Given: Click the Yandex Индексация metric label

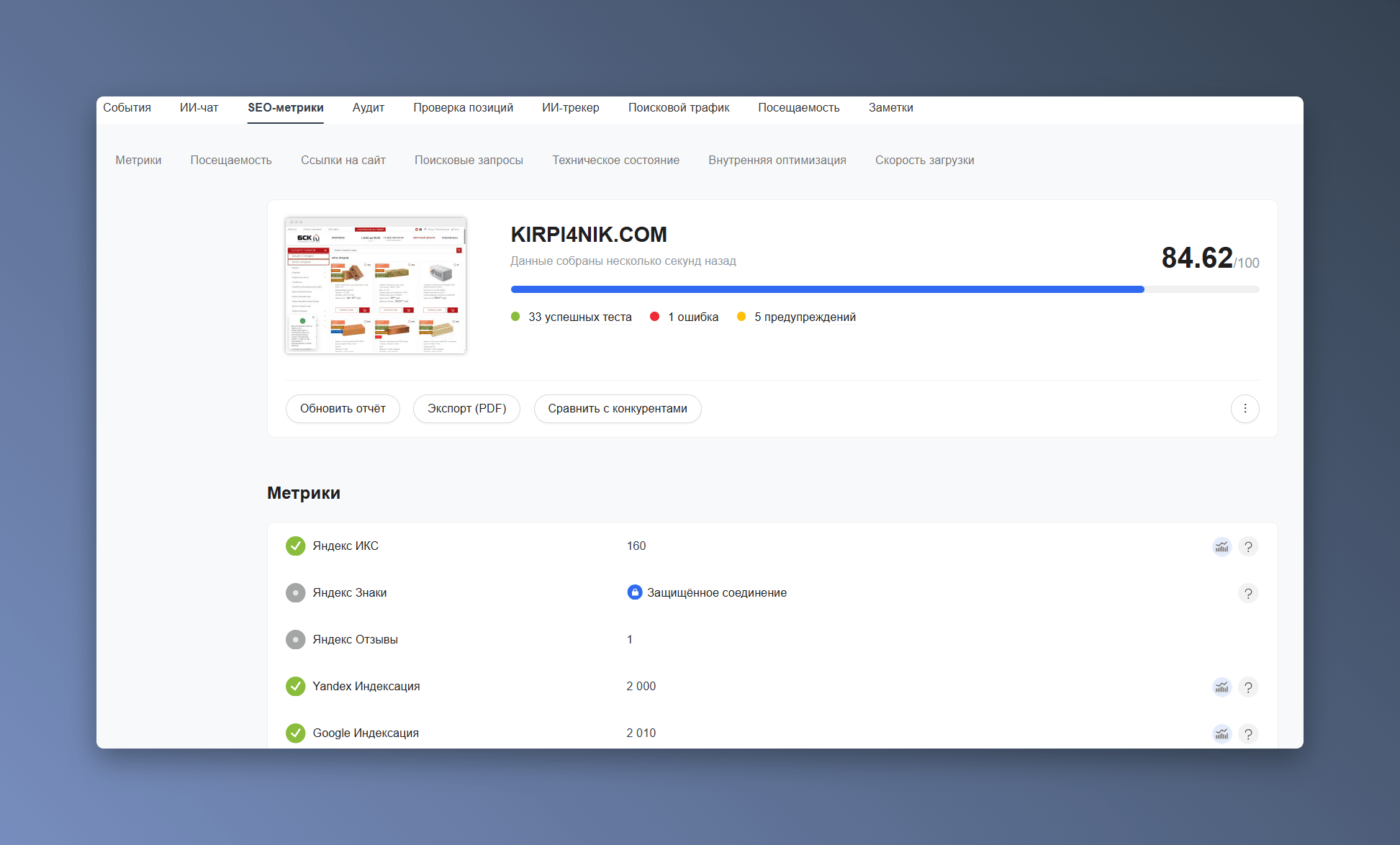Looking at the screenshot, I should point(366,687).
